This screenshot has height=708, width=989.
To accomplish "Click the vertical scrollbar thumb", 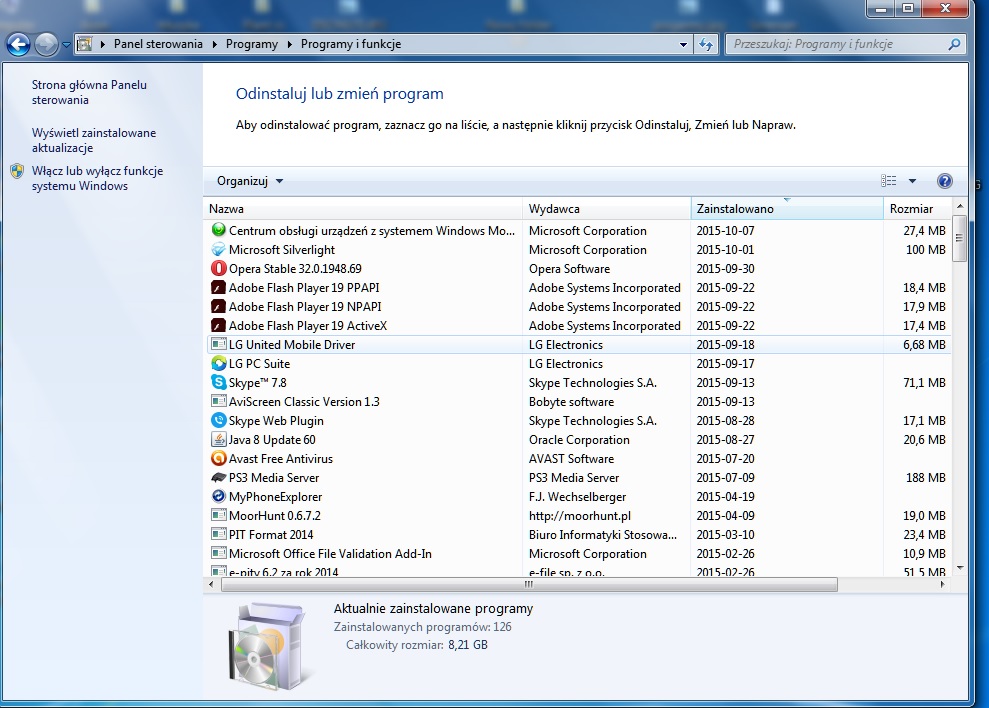I will tap(959, 238).
